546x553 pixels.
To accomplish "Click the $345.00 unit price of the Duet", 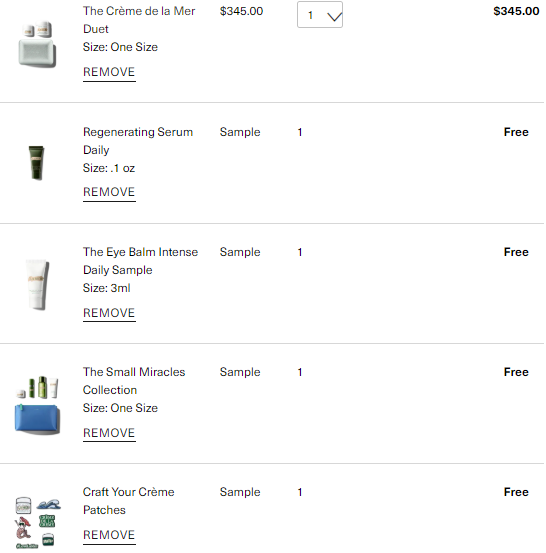I will tap(241, 11).
